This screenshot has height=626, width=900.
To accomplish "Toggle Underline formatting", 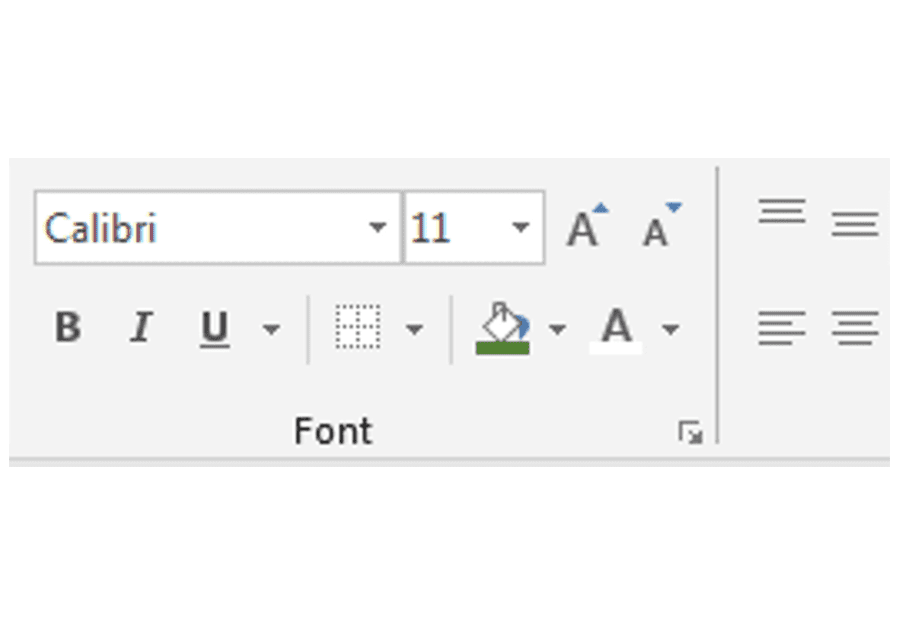I will (215, 329).
